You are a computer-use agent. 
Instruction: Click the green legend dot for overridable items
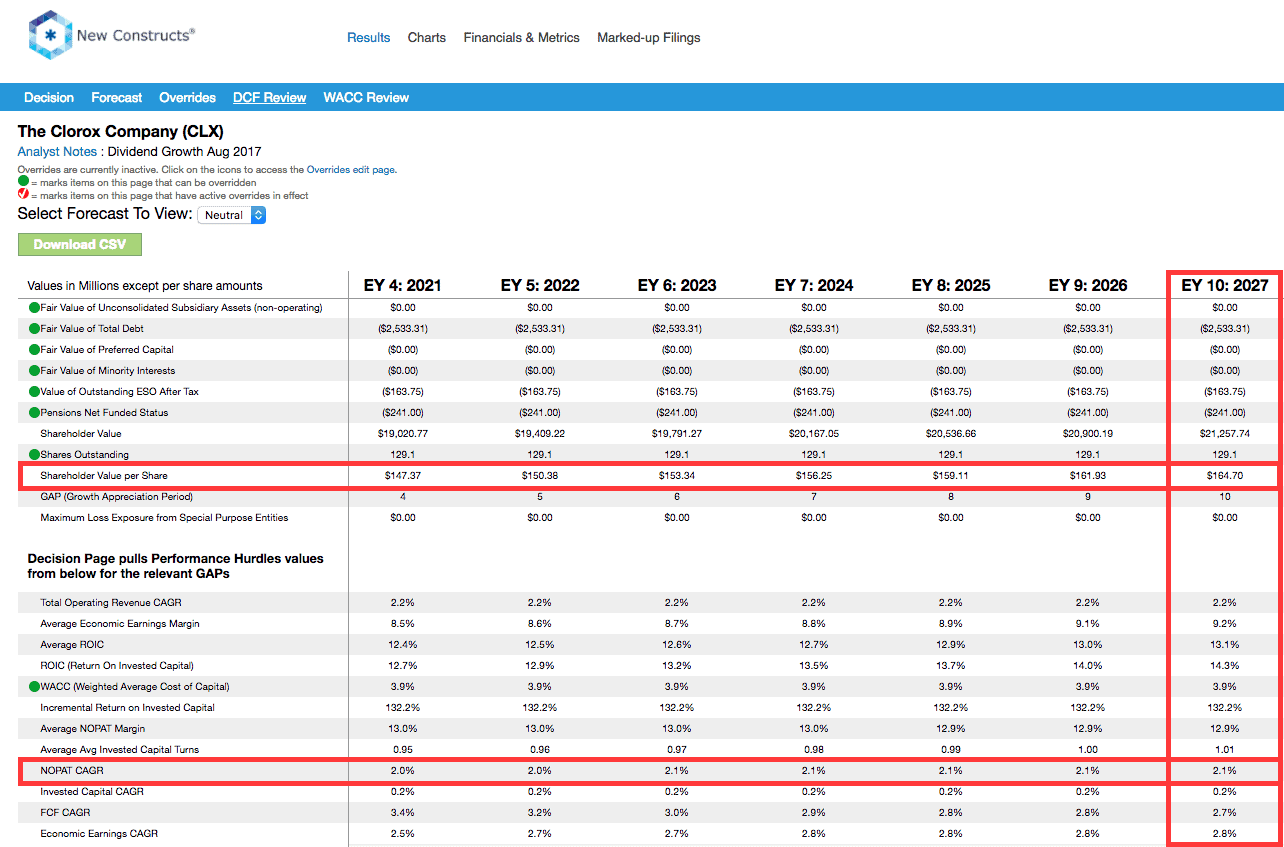(x=23, y=183)
